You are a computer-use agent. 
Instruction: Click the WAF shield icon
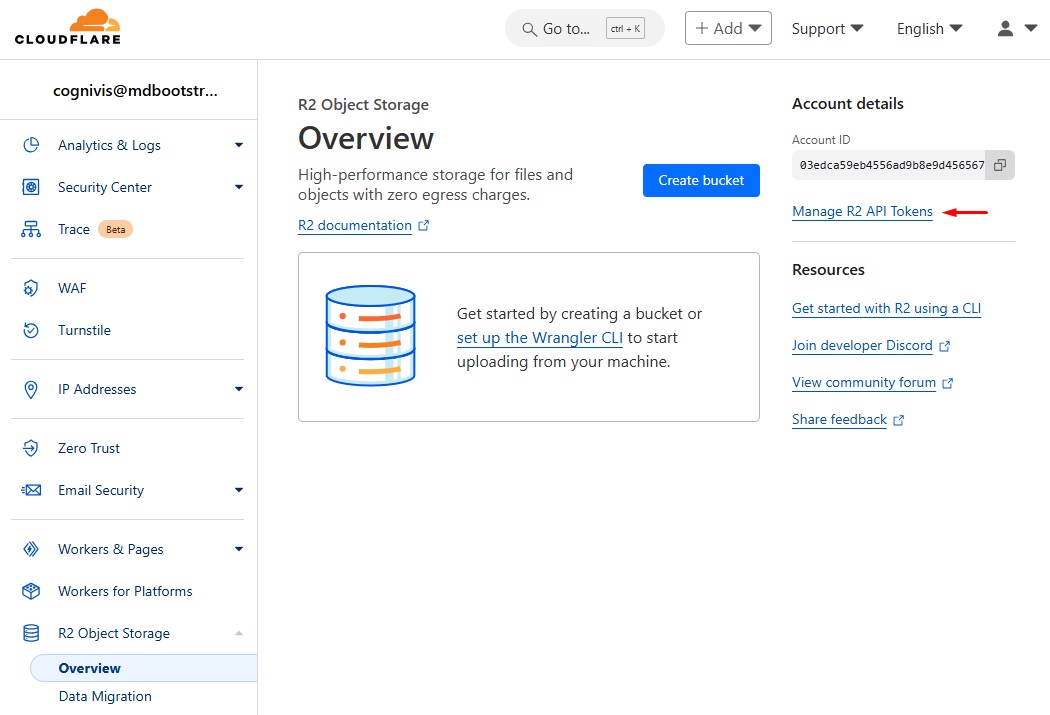31,288
